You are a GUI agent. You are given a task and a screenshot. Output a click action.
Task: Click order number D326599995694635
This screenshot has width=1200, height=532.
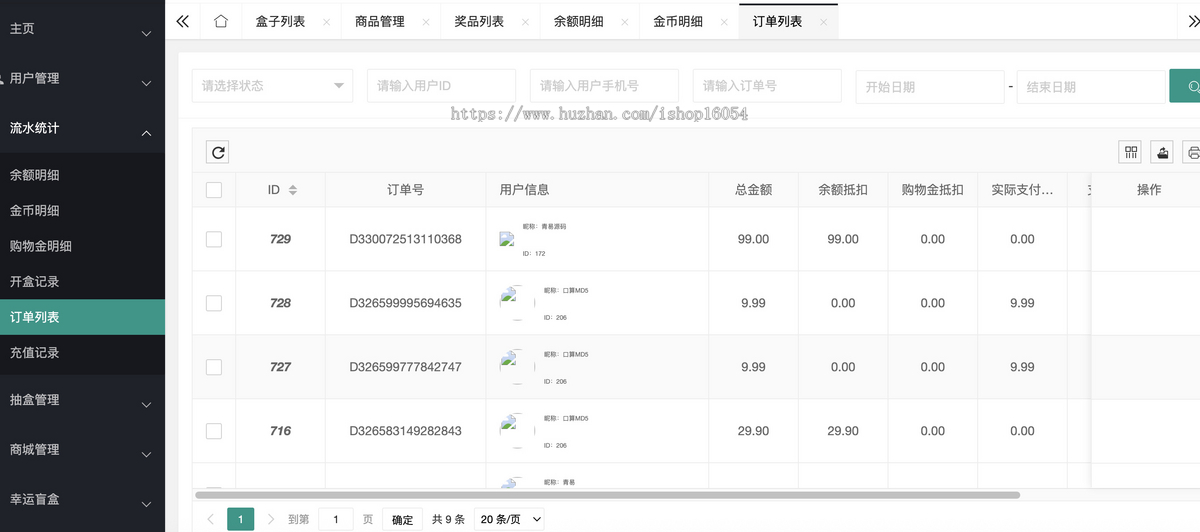point(405,303)
